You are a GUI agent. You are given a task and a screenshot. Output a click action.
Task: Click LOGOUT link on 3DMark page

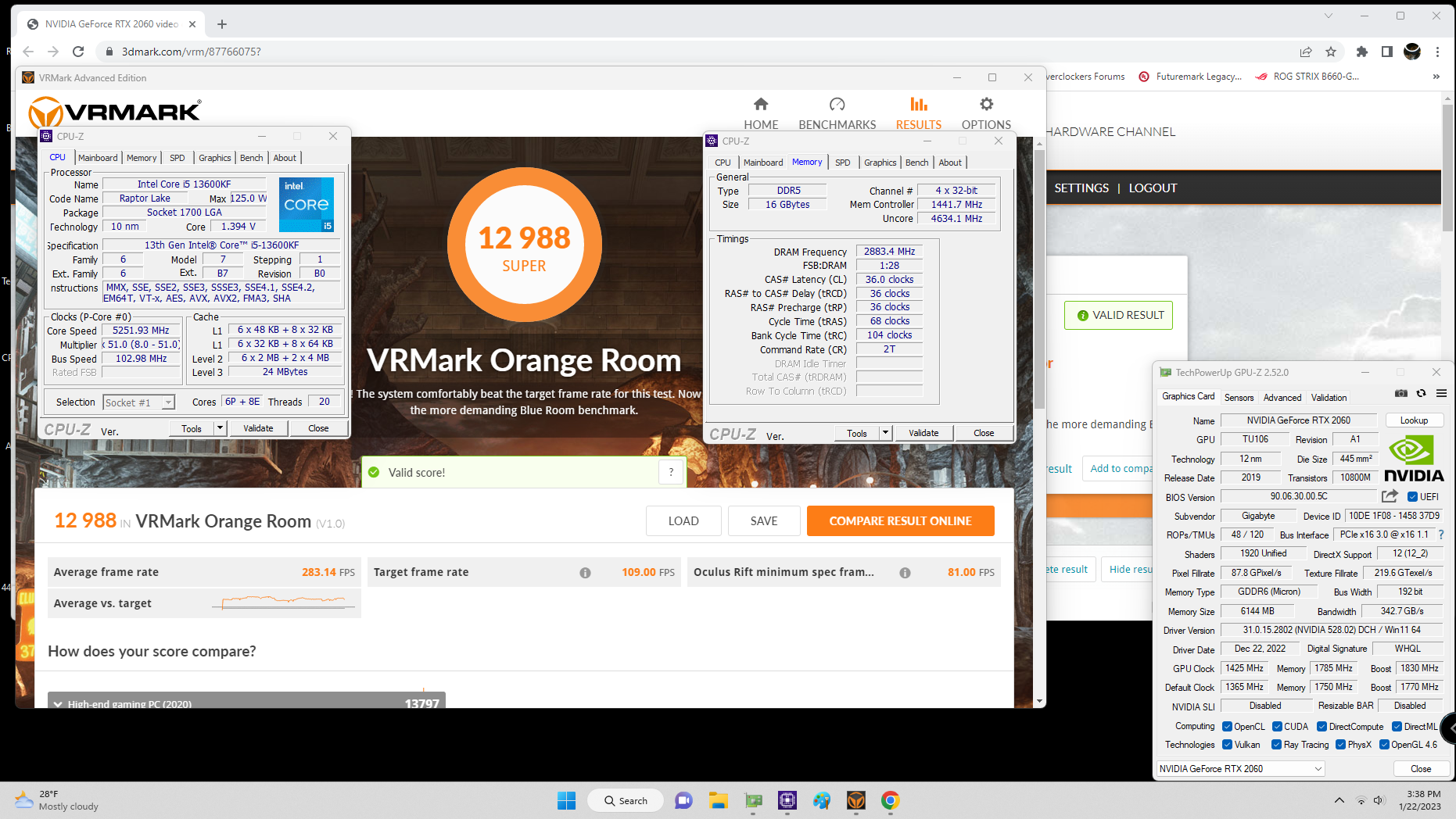pyautogui.click(x=1153, y=188)
